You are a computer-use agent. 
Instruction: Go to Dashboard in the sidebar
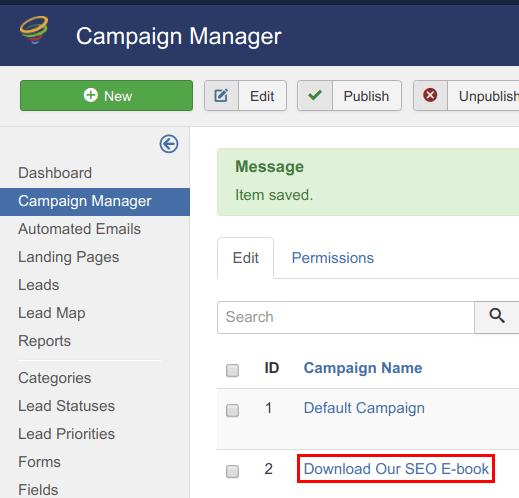point(55,173)
